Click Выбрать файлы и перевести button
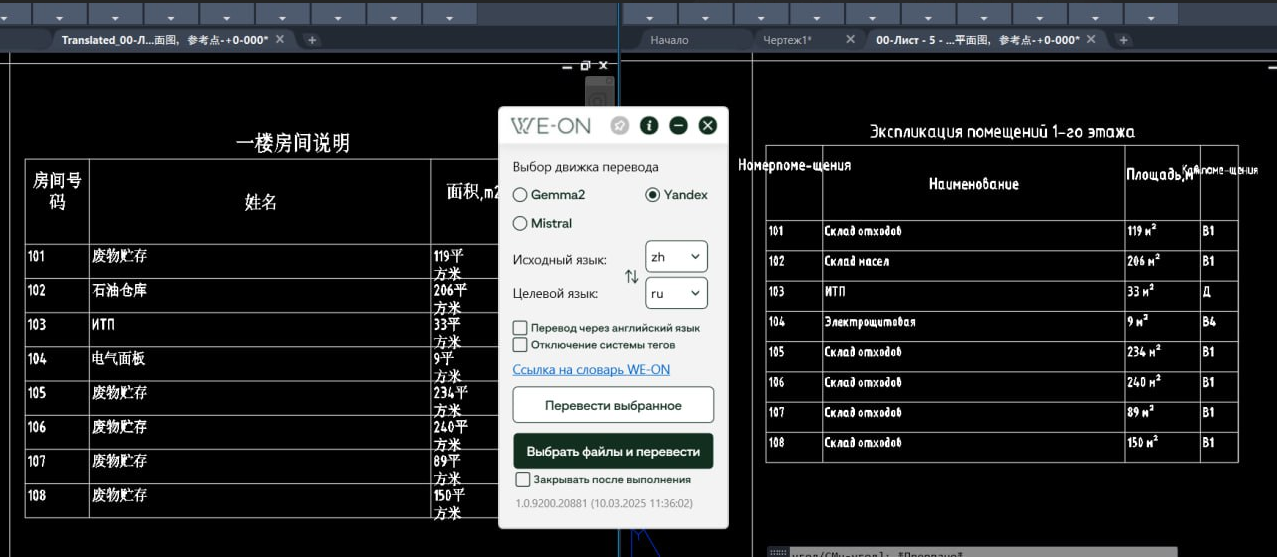Image resolution: width=1277 pixels, height=557 pixels. click(613, 451)
